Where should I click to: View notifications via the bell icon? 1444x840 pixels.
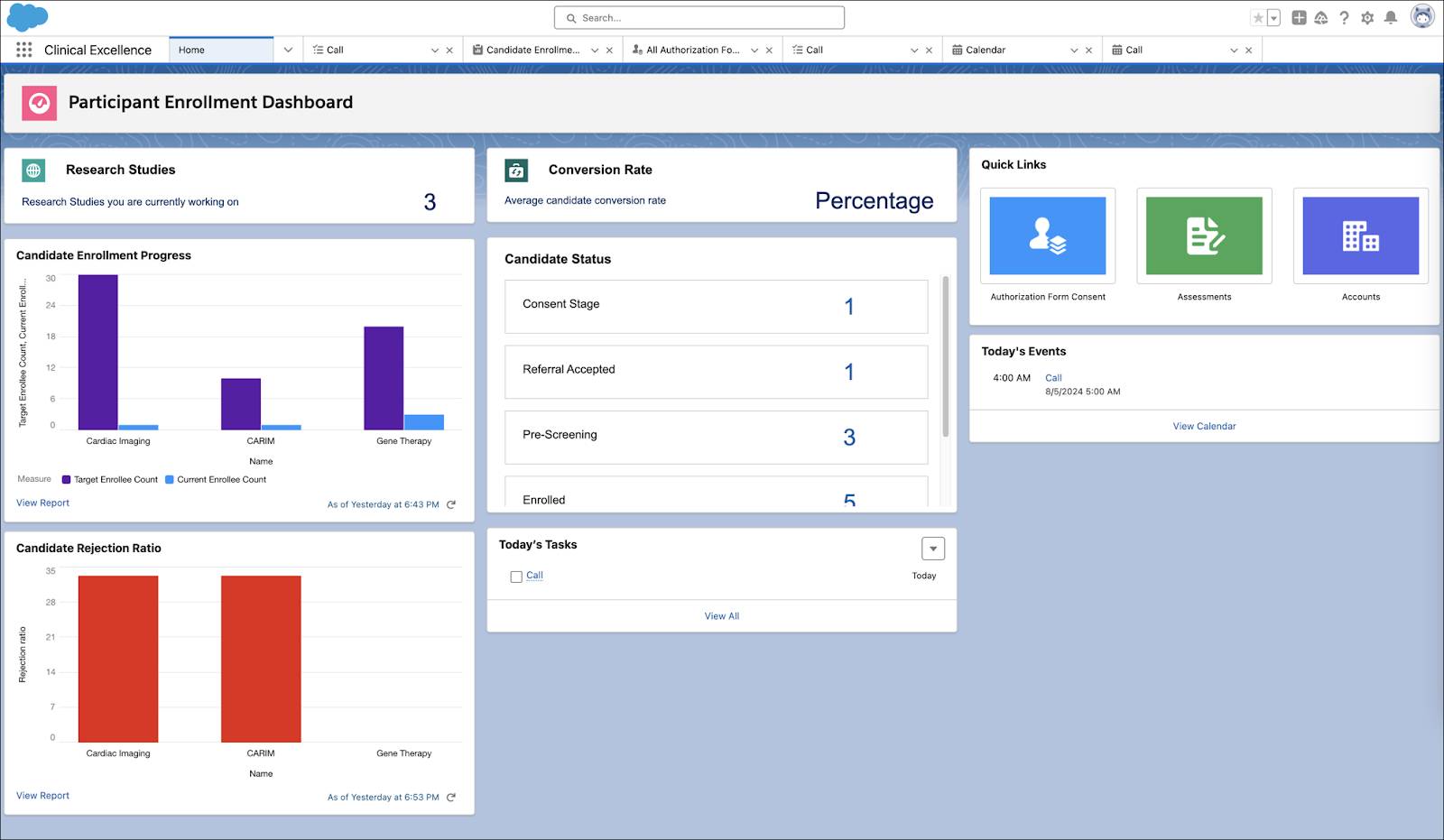pos(1390,17)
